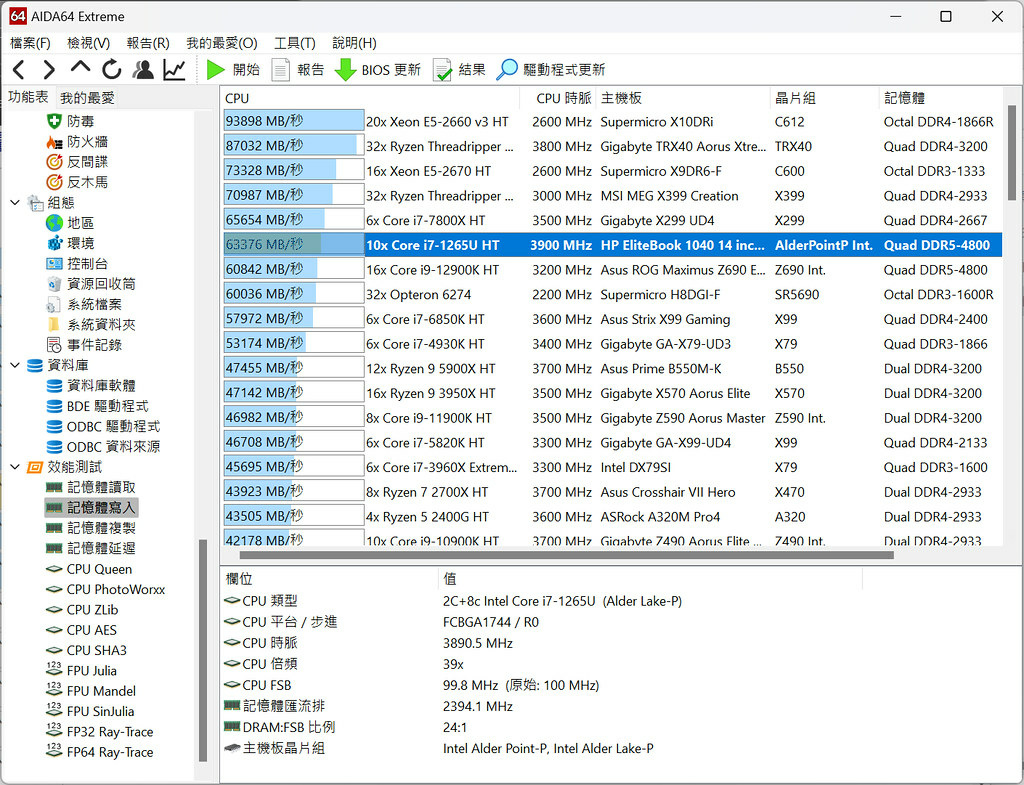Open the user profile toolbar icon

coord(143,69)
